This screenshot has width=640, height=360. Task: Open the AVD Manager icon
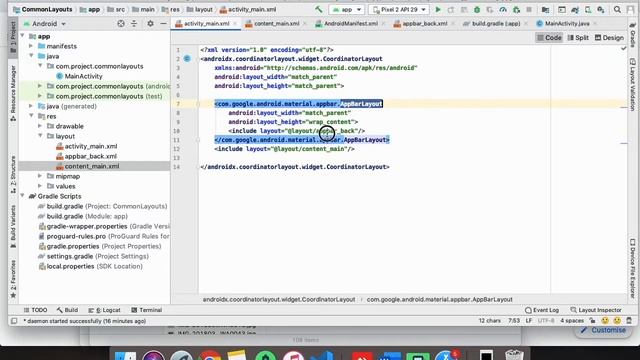coord(588,9)
